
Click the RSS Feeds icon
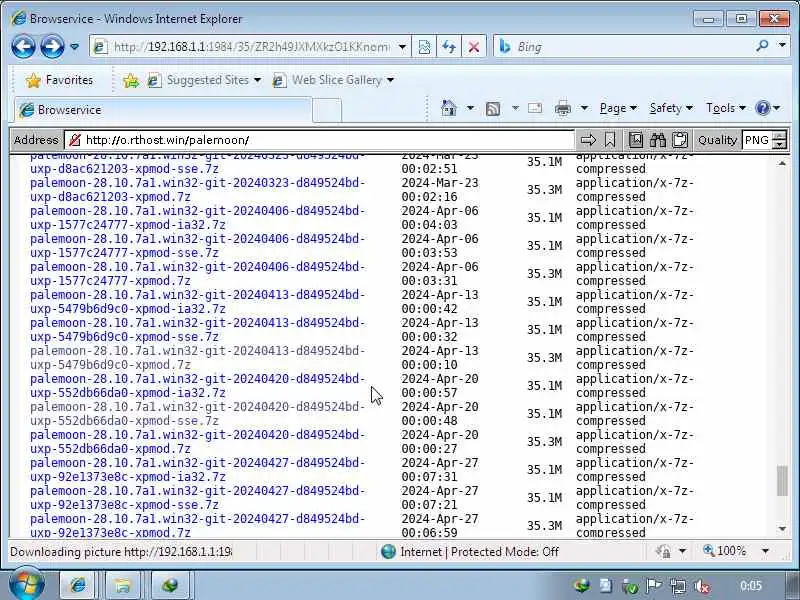click(493, 108)
